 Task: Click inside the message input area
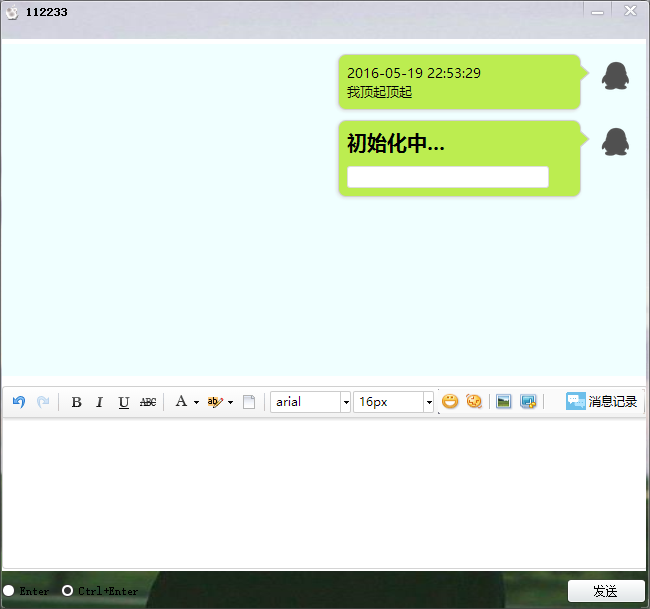pos(324,493)
